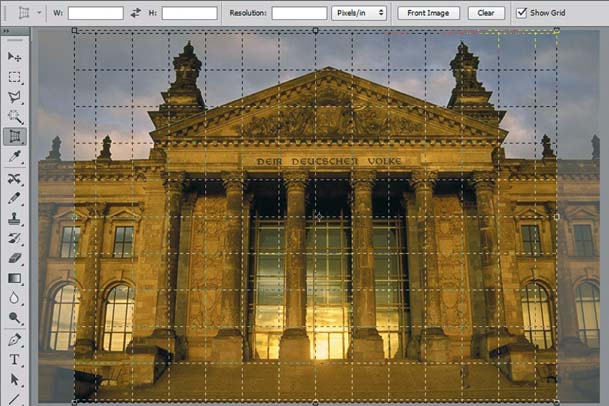
Task: Expand the tools panel with double arrows
Action: point(5,31)
